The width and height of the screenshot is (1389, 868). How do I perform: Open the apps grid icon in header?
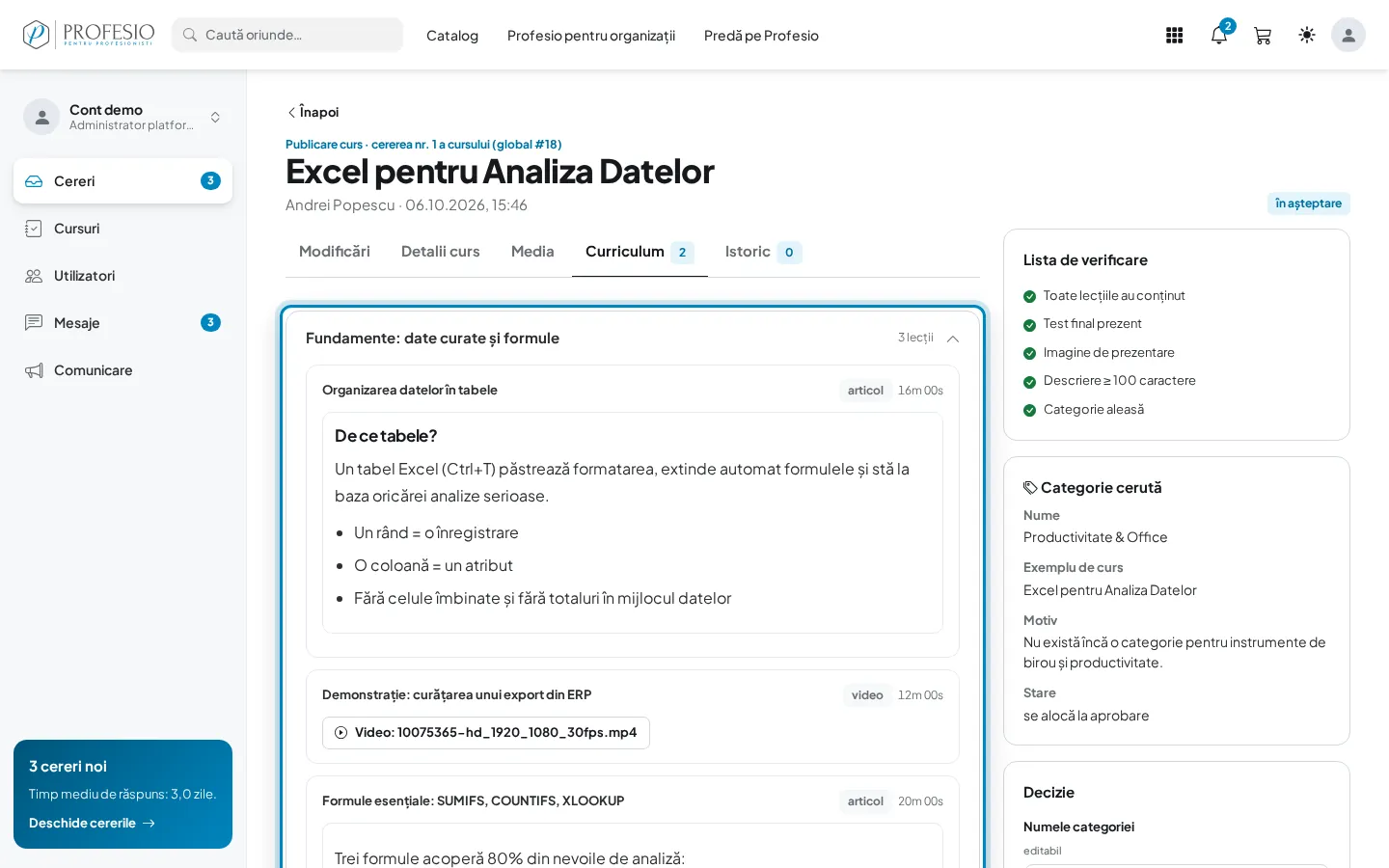(1174, 36)
